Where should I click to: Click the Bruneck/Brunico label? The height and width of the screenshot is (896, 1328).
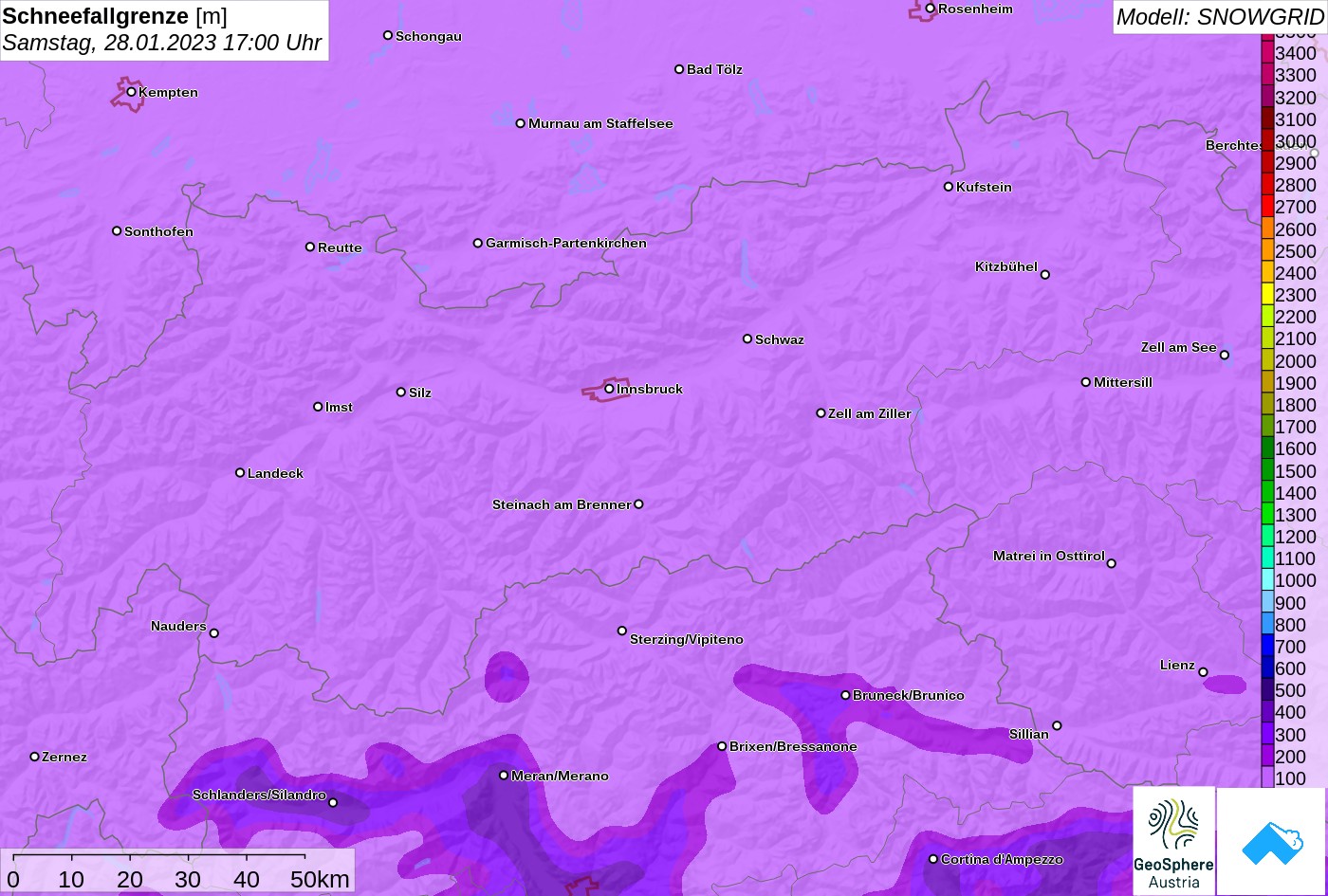click(909, 695)
